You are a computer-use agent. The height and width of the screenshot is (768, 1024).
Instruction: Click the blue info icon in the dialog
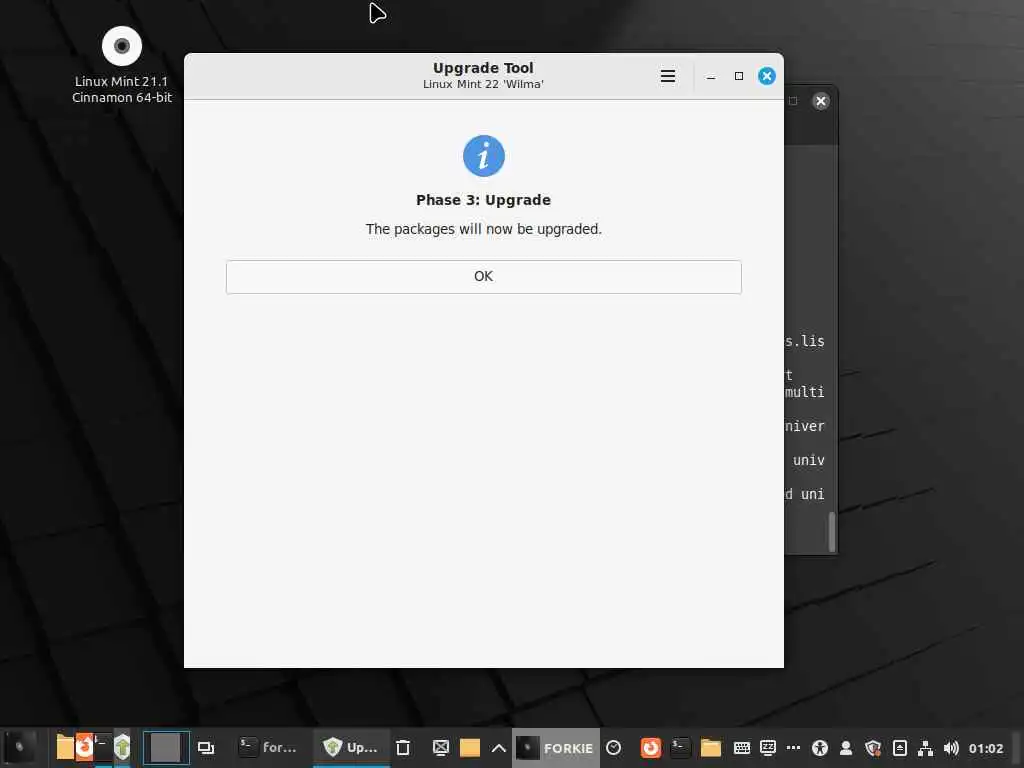tap(484, 156)
